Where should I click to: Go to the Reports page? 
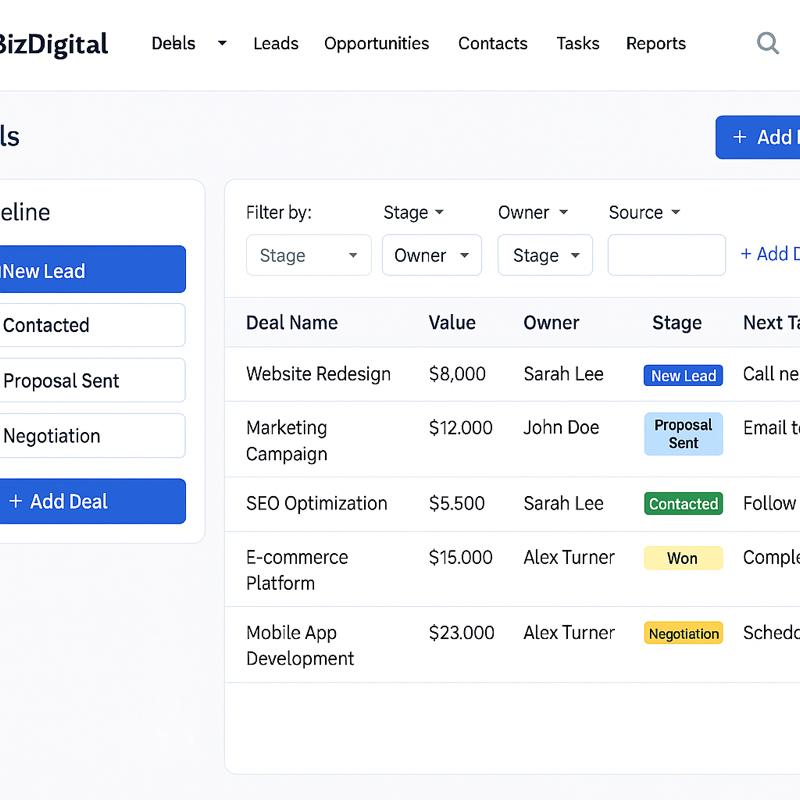coord(655,44)
